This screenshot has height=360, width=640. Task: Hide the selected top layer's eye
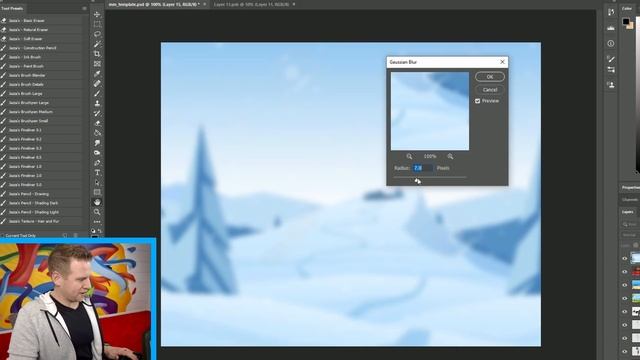point(624,258)
